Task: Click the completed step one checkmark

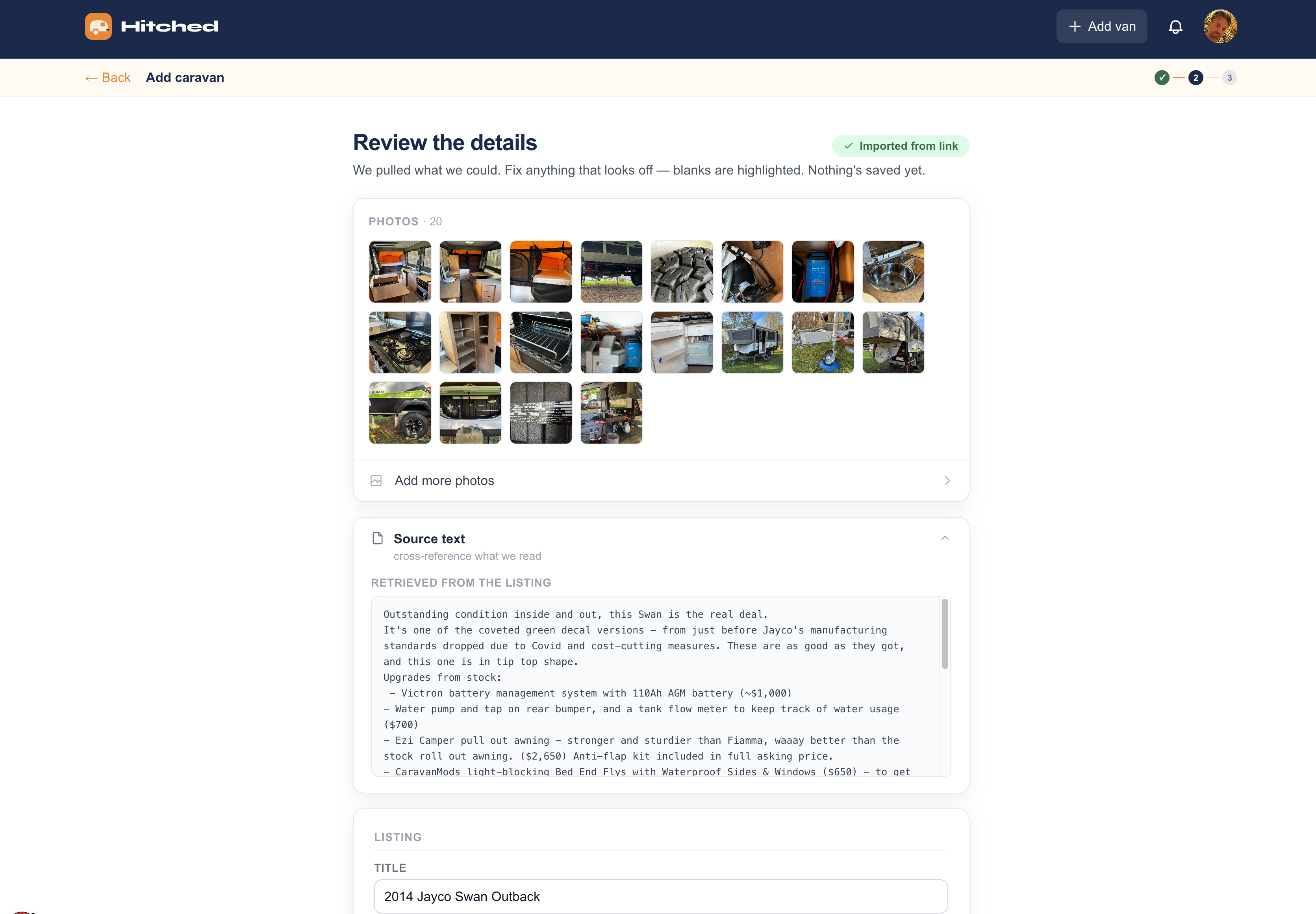Action: click(x=1162, y=78)
